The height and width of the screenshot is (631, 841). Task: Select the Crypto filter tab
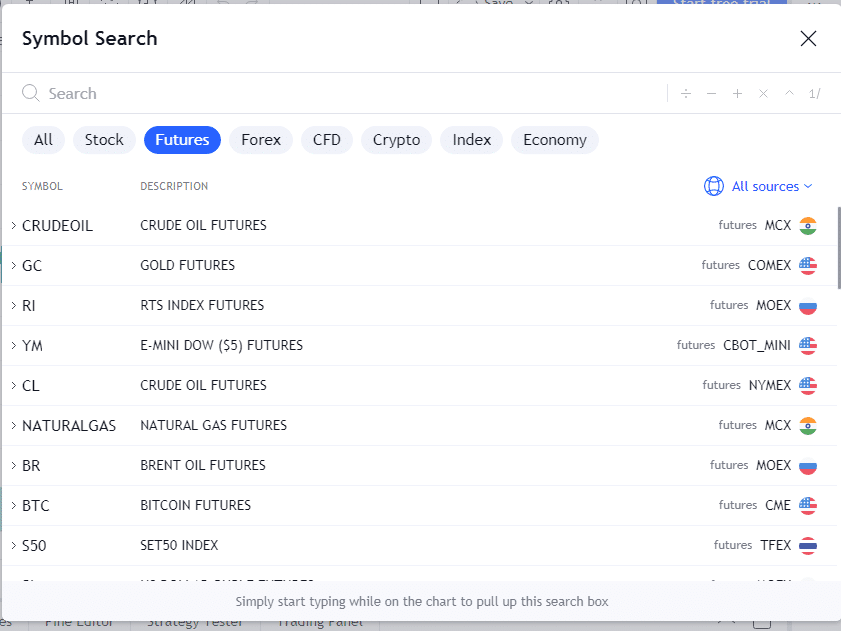[x=396, y=140]
